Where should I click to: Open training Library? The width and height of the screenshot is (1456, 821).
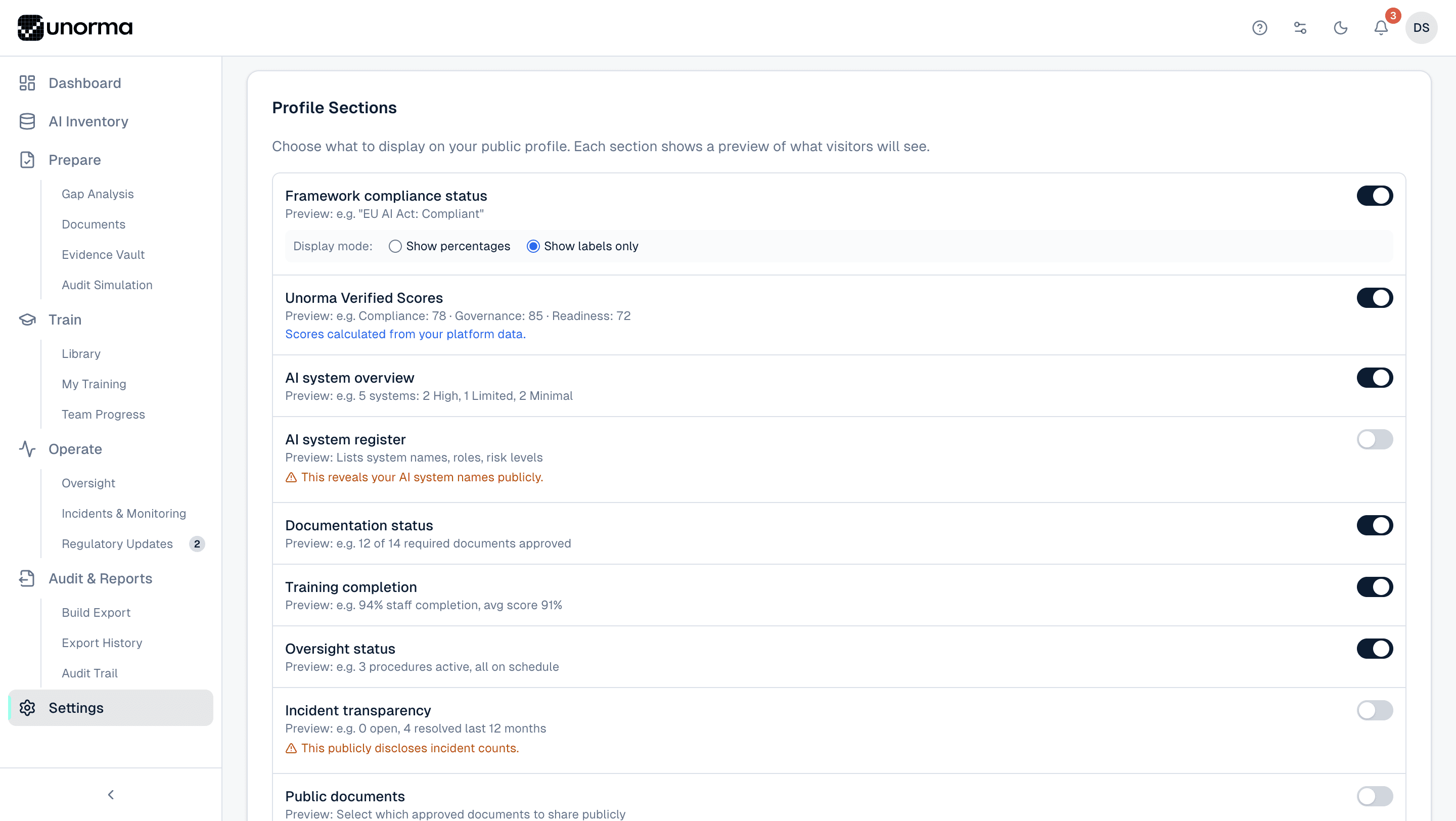[x=81, y=354]
